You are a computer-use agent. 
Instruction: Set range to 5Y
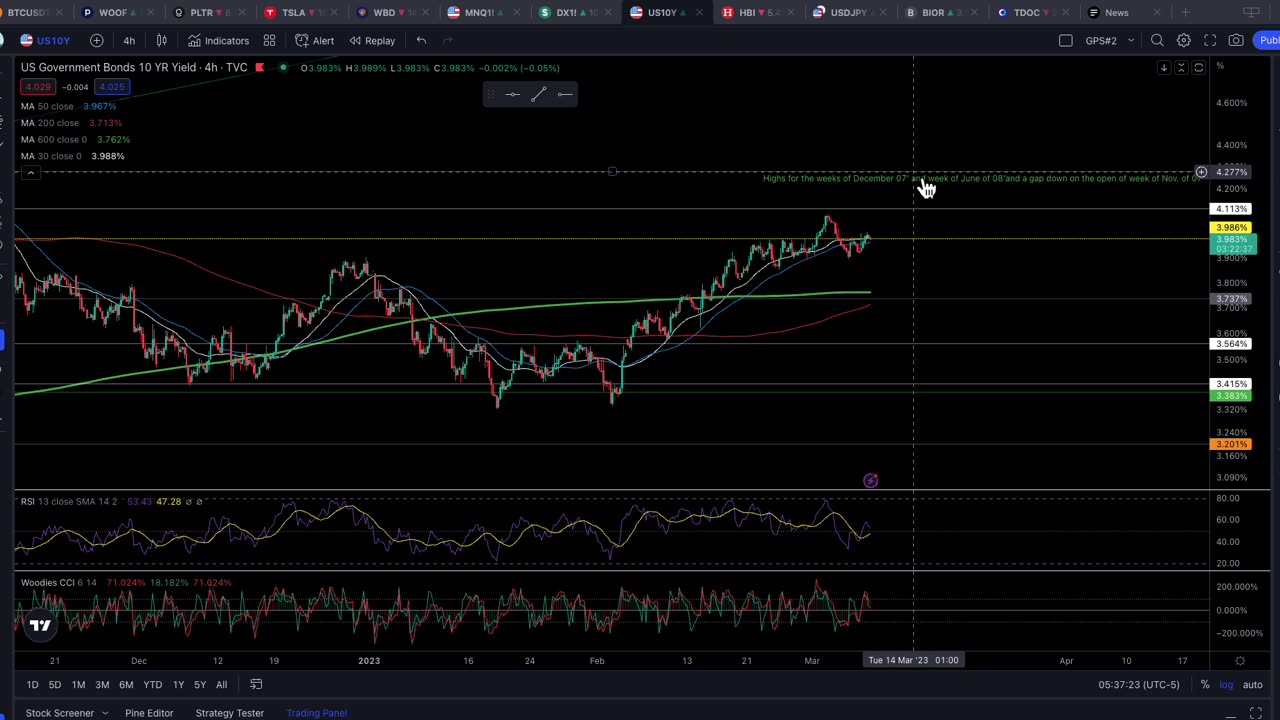pyautogui.click(x=200, y=685)
